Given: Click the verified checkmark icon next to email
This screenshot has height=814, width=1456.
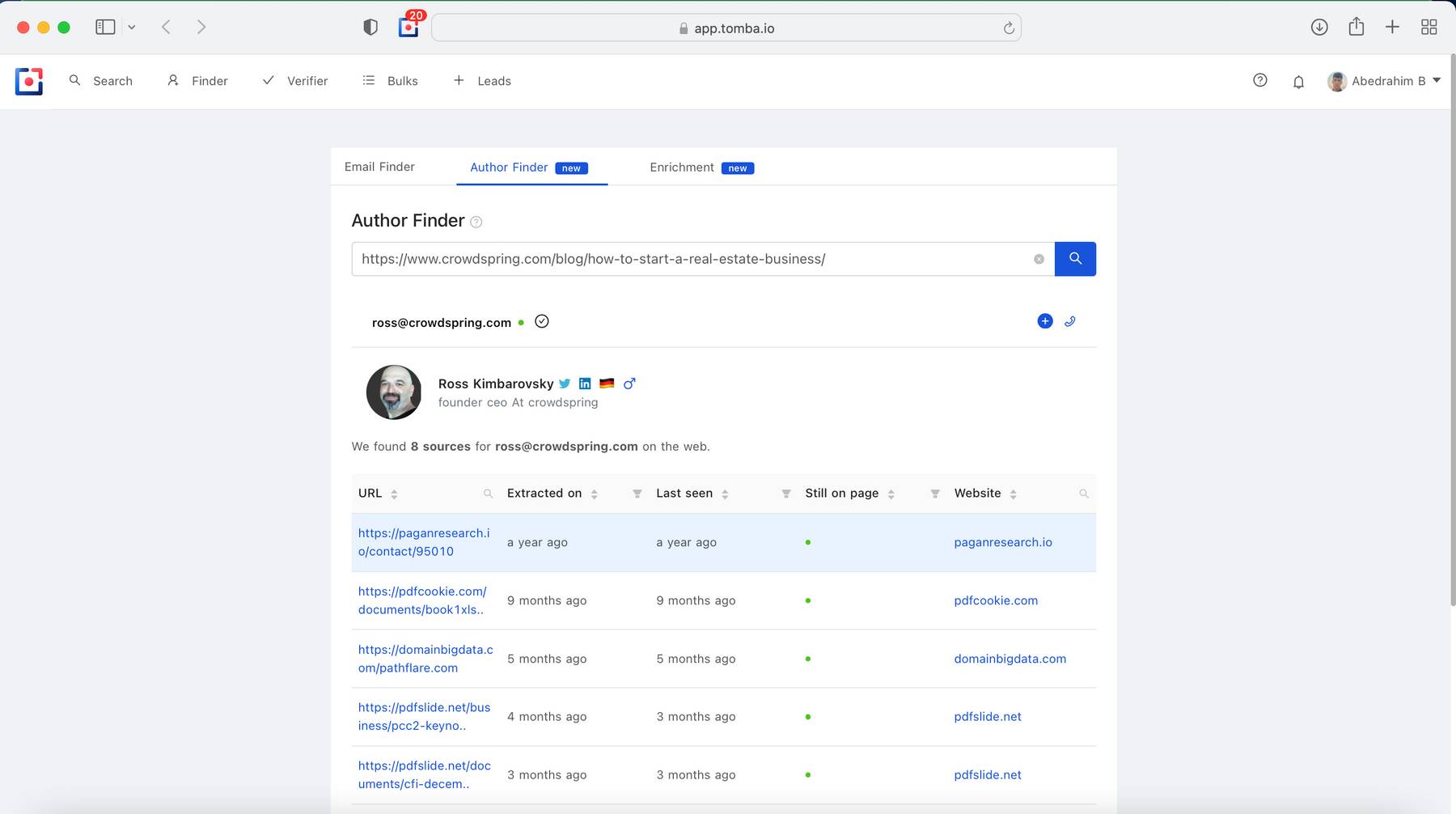Looking at the screenshot, I should [542, 321].
